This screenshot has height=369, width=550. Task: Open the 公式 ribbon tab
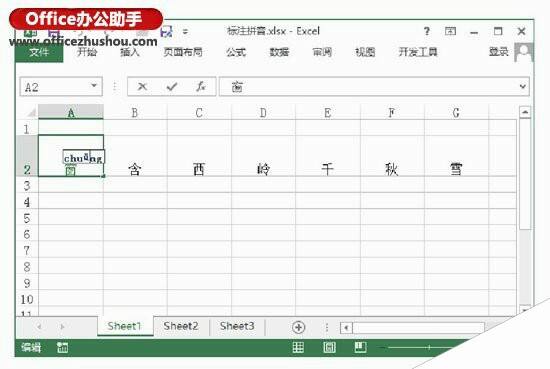coord(236,52)
